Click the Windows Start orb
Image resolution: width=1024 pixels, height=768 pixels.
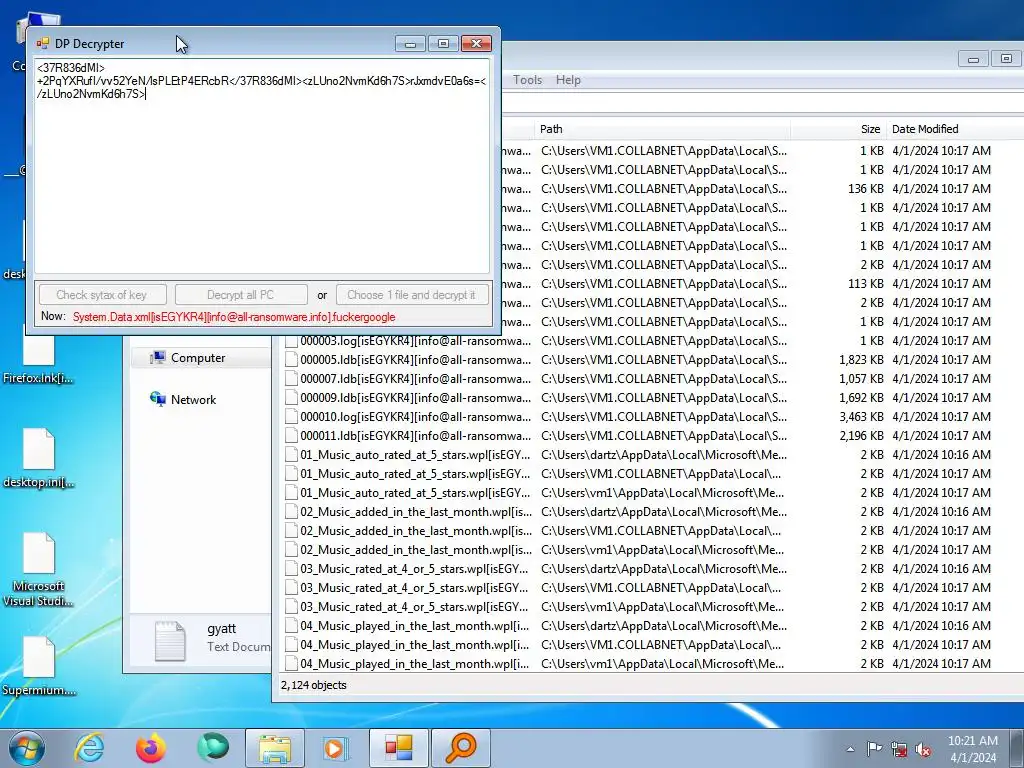click(x=27, y=748)
